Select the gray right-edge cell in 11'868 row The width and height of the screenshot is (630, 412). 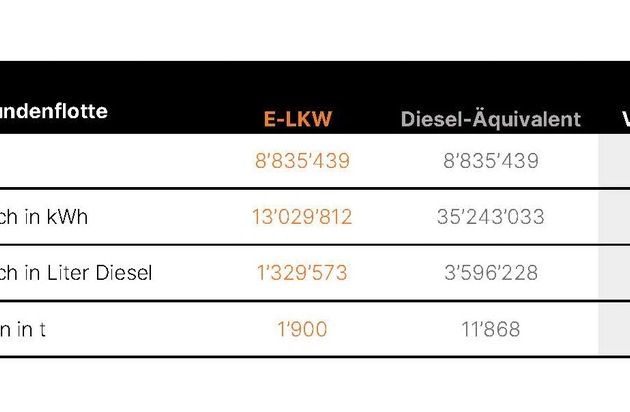614,329
